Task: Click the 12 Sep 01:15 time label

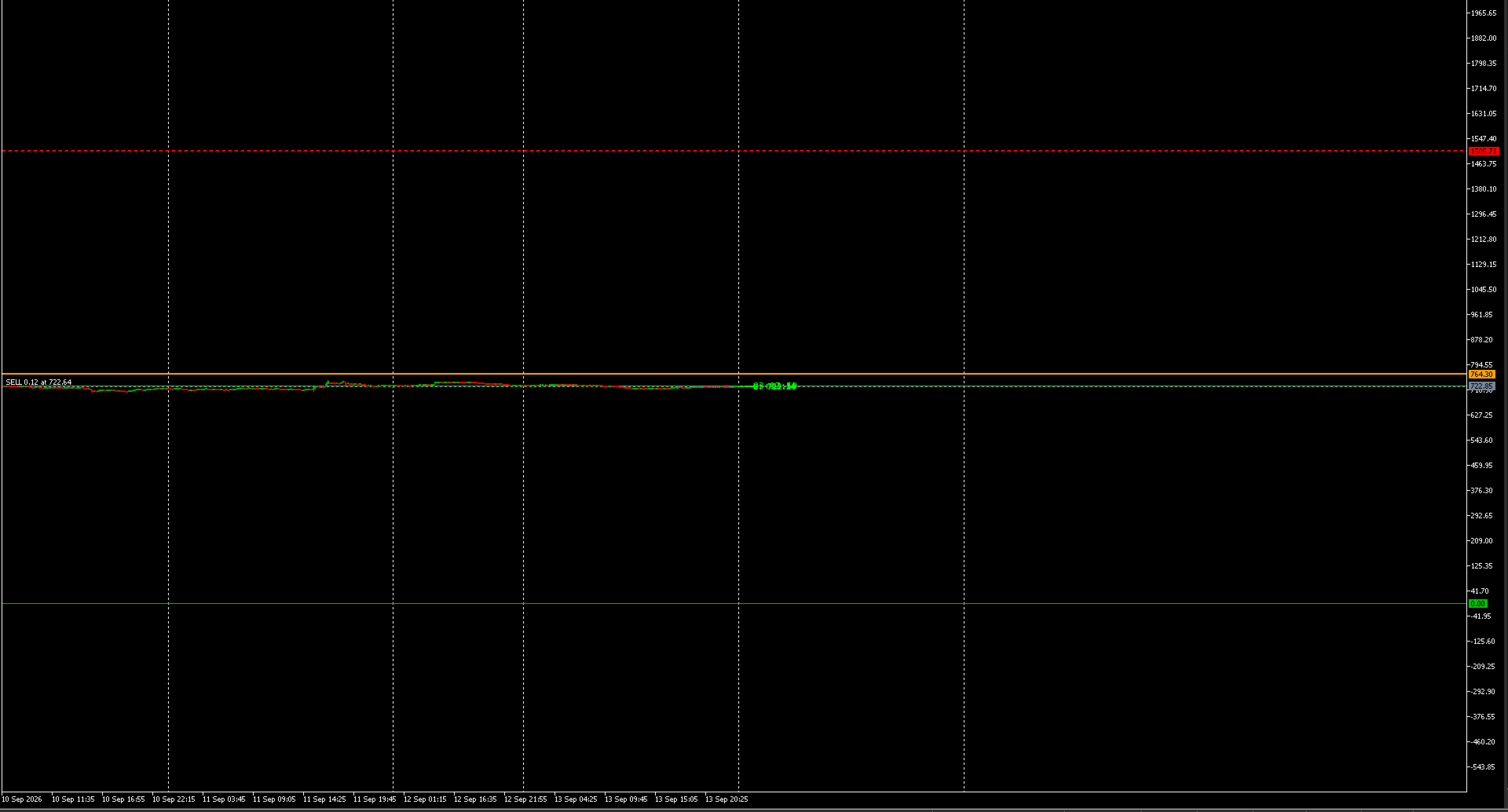Action: click(x=425, y=799)
